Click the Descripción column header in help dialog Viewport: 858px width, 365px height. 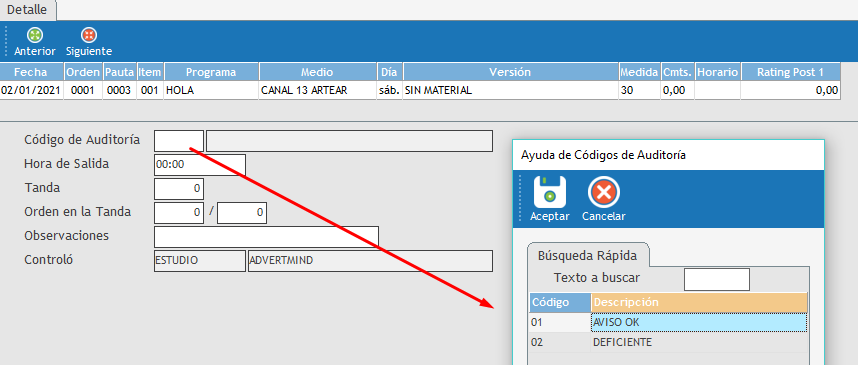(x=699, y=302)
